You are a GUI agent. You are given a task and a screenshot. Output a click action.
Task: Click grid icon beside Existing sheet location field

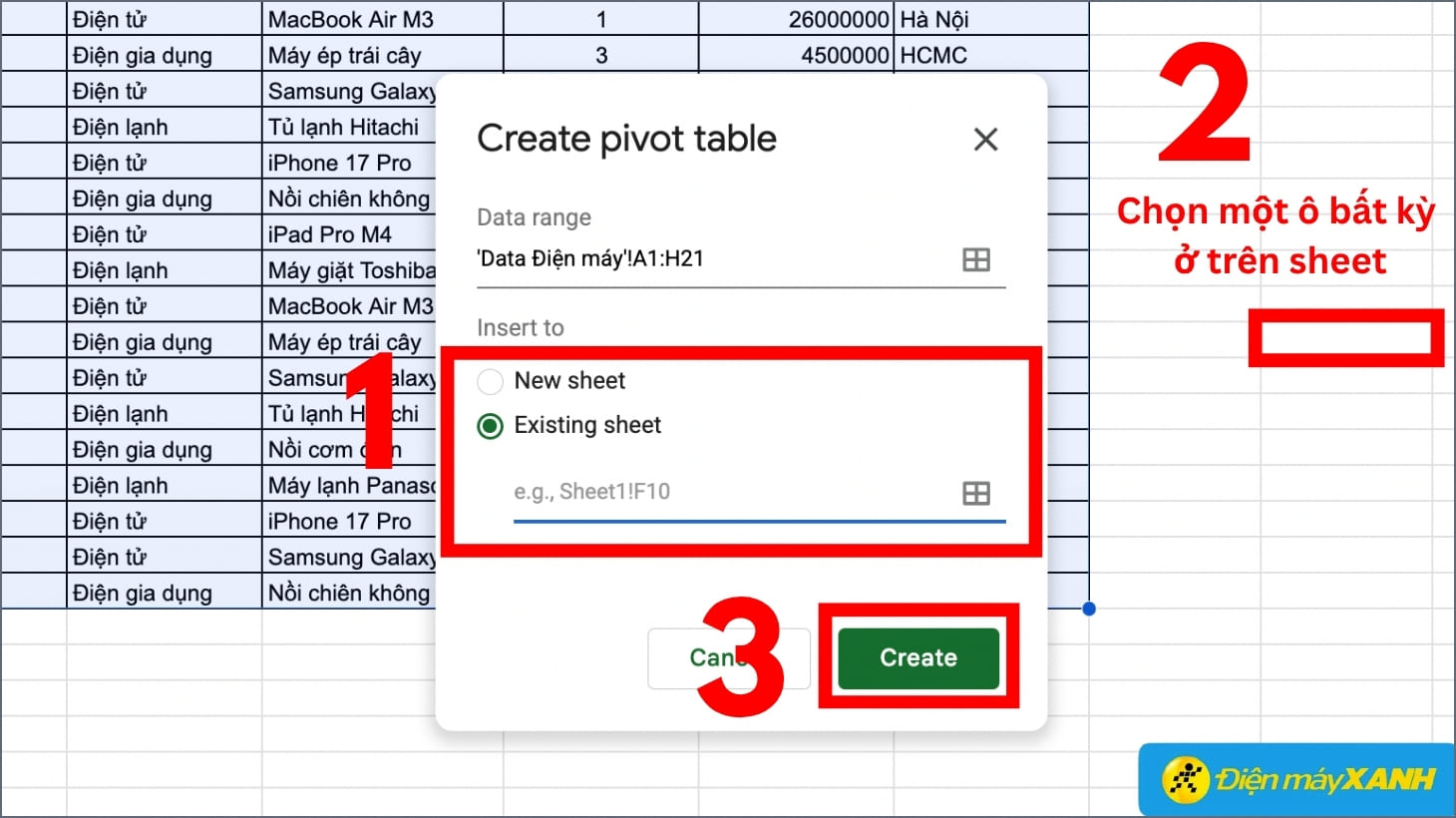[x=976, y=493]
